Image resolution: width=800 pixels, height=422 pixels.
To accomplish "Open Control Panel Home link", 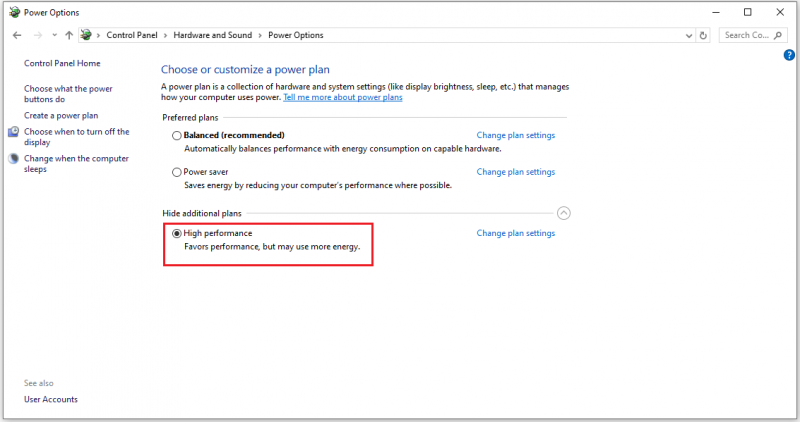I will coord(62,63).
